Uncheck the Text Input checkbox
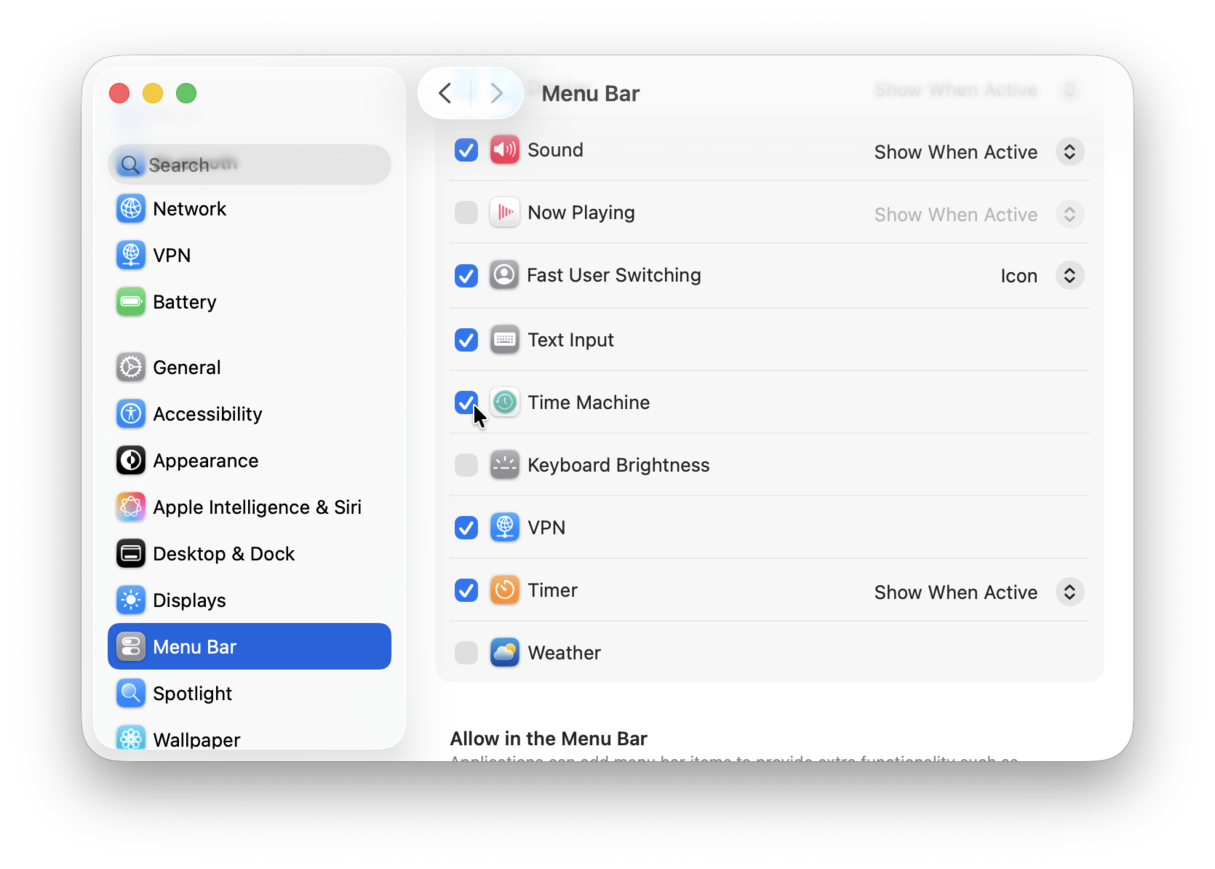Image resolution: width=1215 pixels, height=869 pixels. click(466, 339)
